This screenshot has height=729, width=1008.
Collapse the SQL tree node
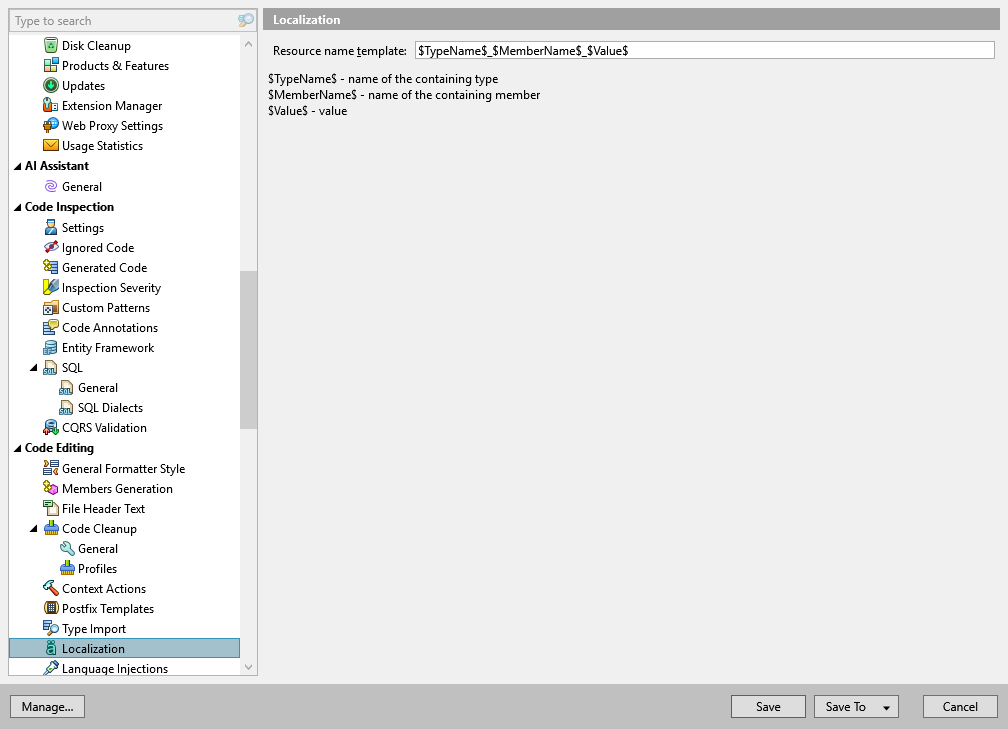pyautogui.click(x=33, y=367)
